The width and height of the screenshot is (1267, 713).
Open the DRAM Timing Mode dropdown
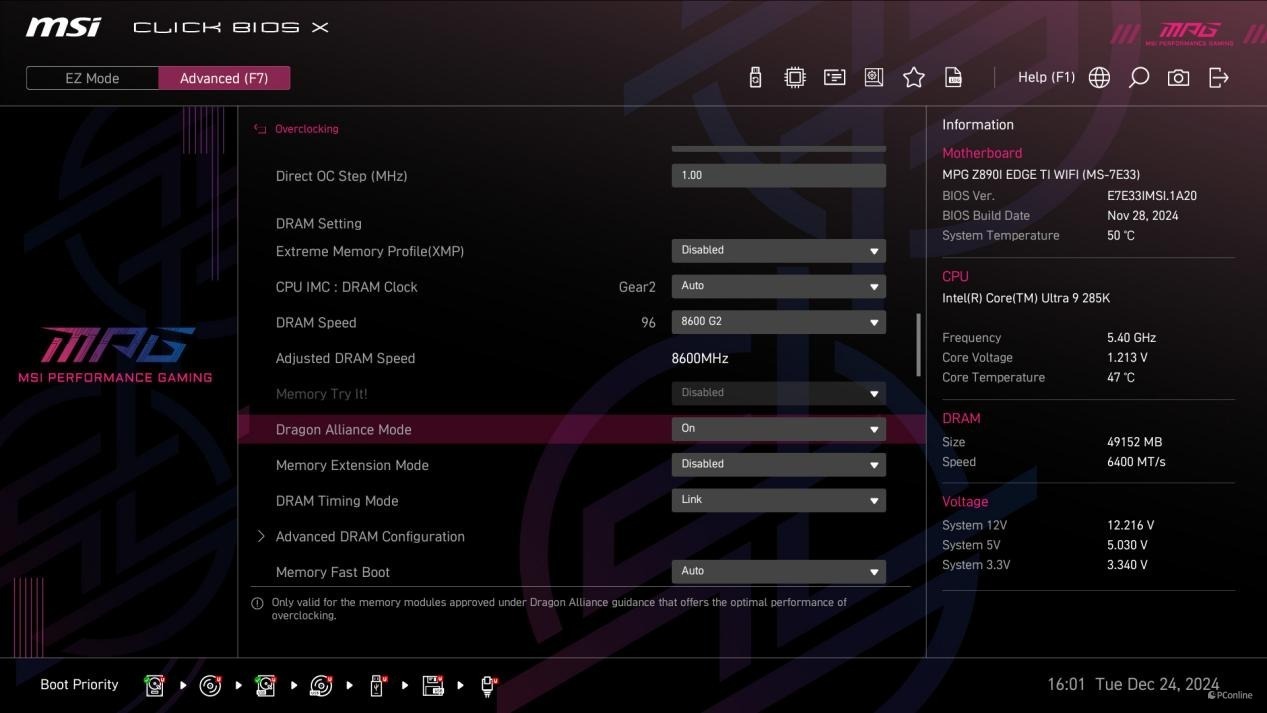(778, 500)
